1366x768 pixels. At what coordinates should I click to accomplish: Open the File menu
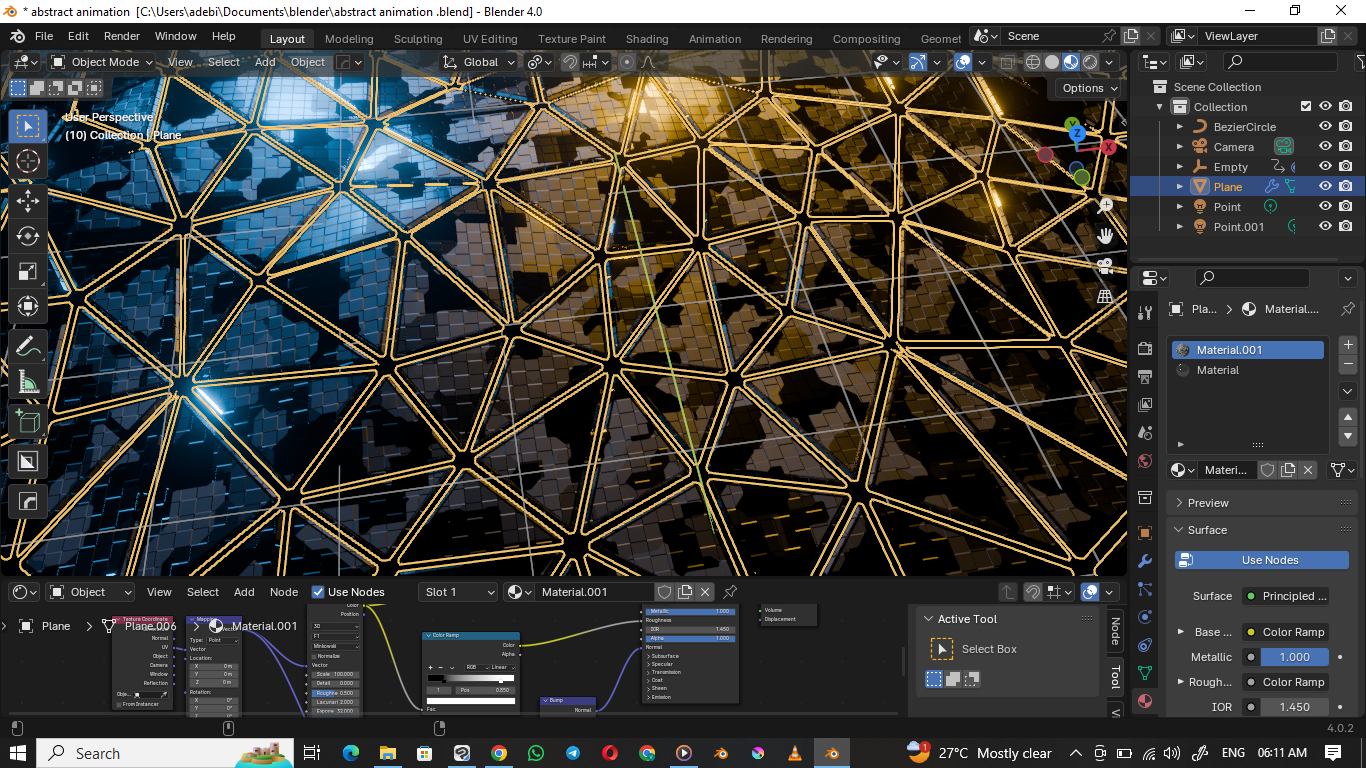44,36
